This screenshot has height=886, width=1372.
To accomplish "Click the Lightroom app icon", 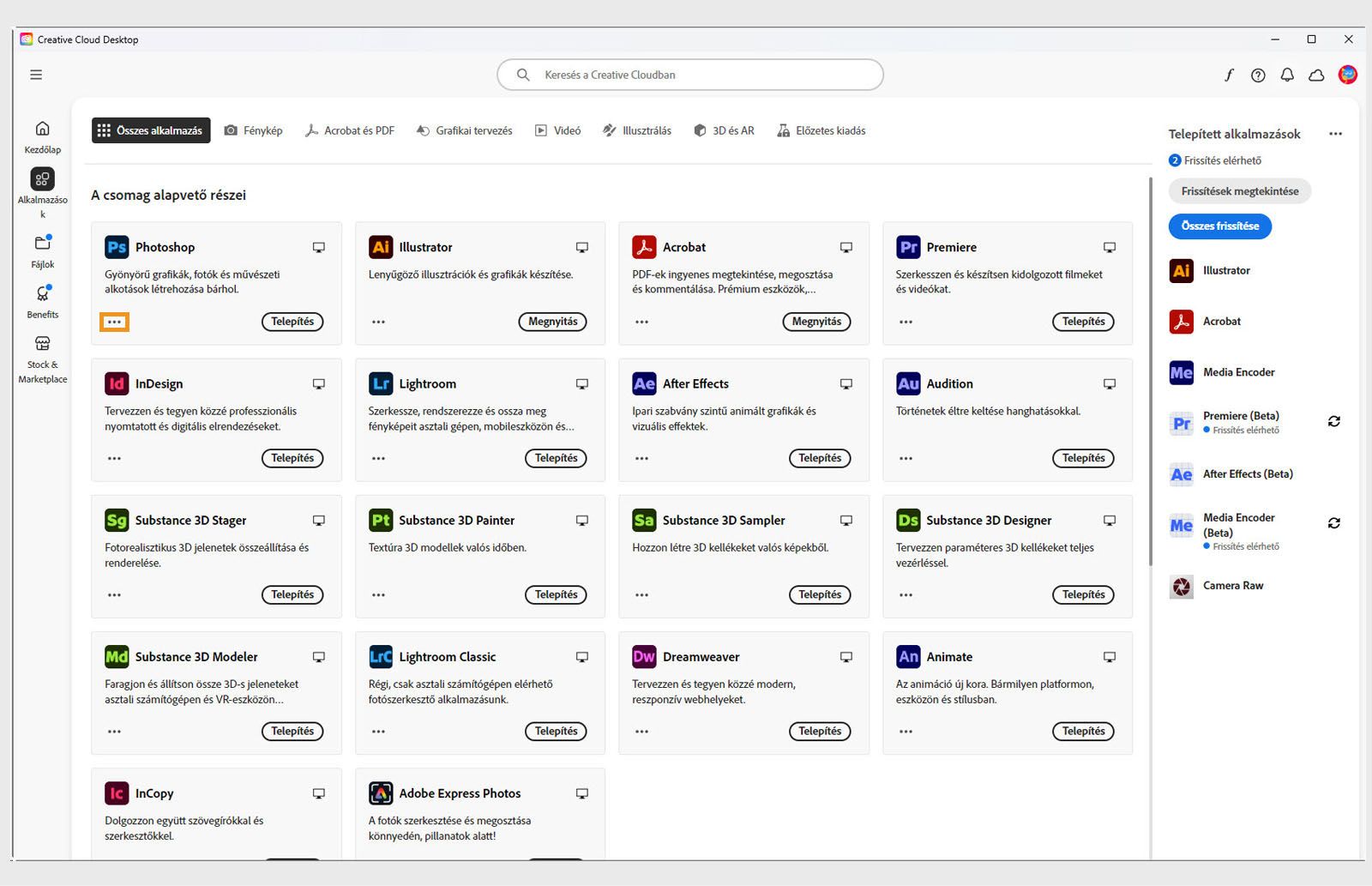I will coord(381,383).
